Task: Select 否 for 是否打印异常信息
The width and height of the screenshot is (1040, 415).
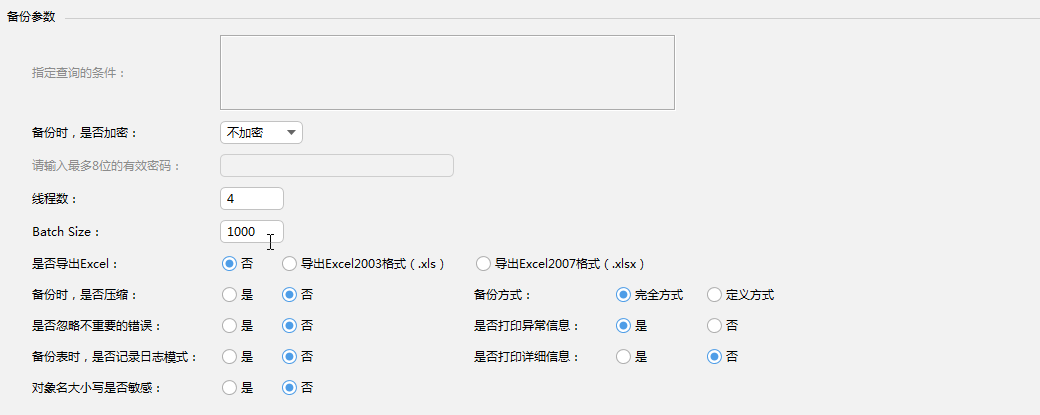Action: [x=714, y=326]
